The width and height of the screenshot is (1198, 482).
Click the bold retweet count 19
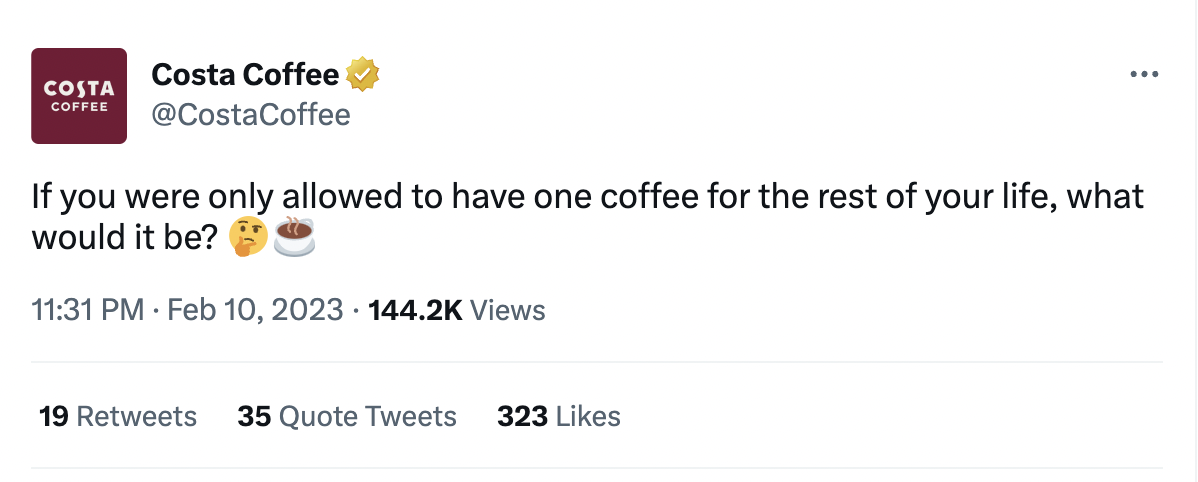pos(53,416)
